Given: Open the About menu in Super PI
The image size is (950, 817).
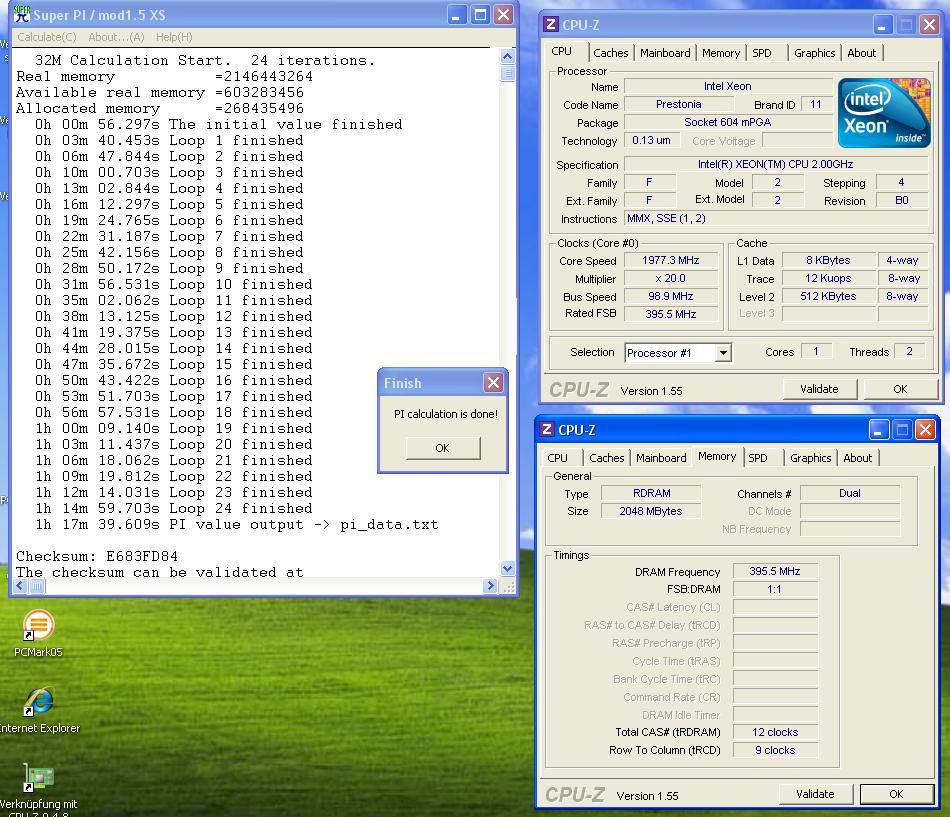Looking at the screenshot, I should 116,37.
